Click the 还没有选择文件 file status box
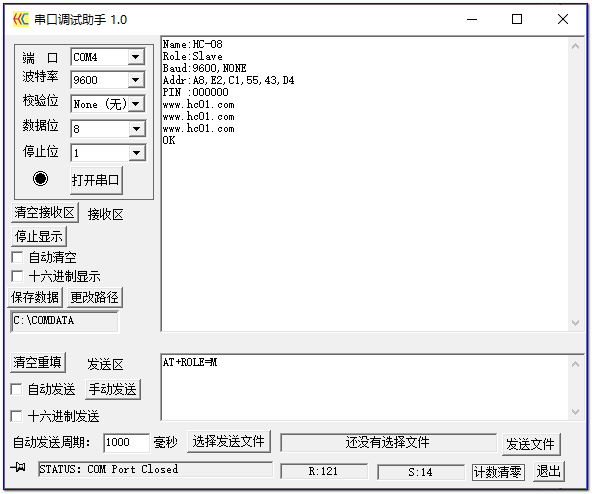The image size is (592, 494). click(388, 442)
